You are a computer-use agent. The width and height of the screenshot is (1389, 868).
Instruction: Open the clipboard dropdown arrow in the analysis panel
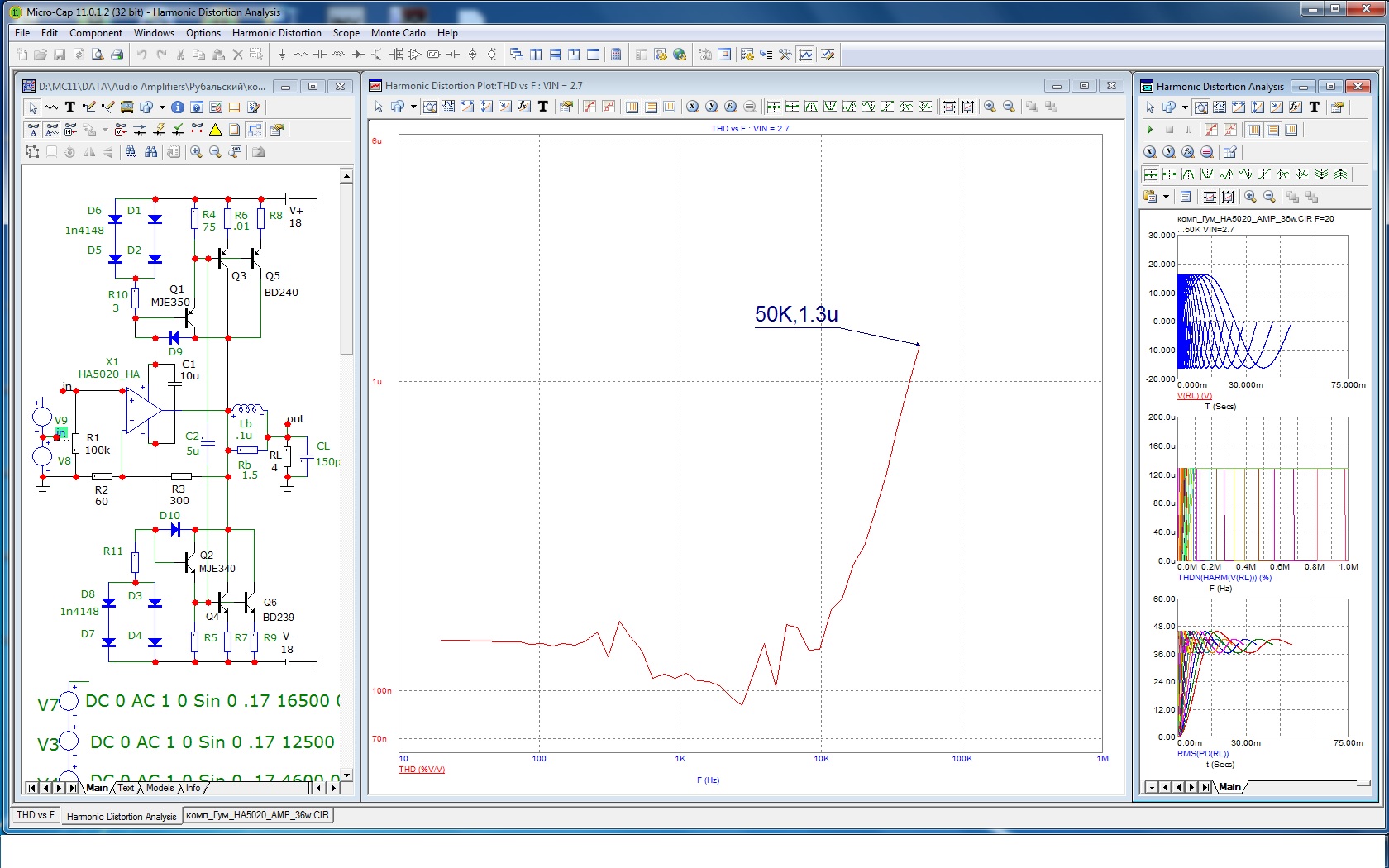[1166, 197]
